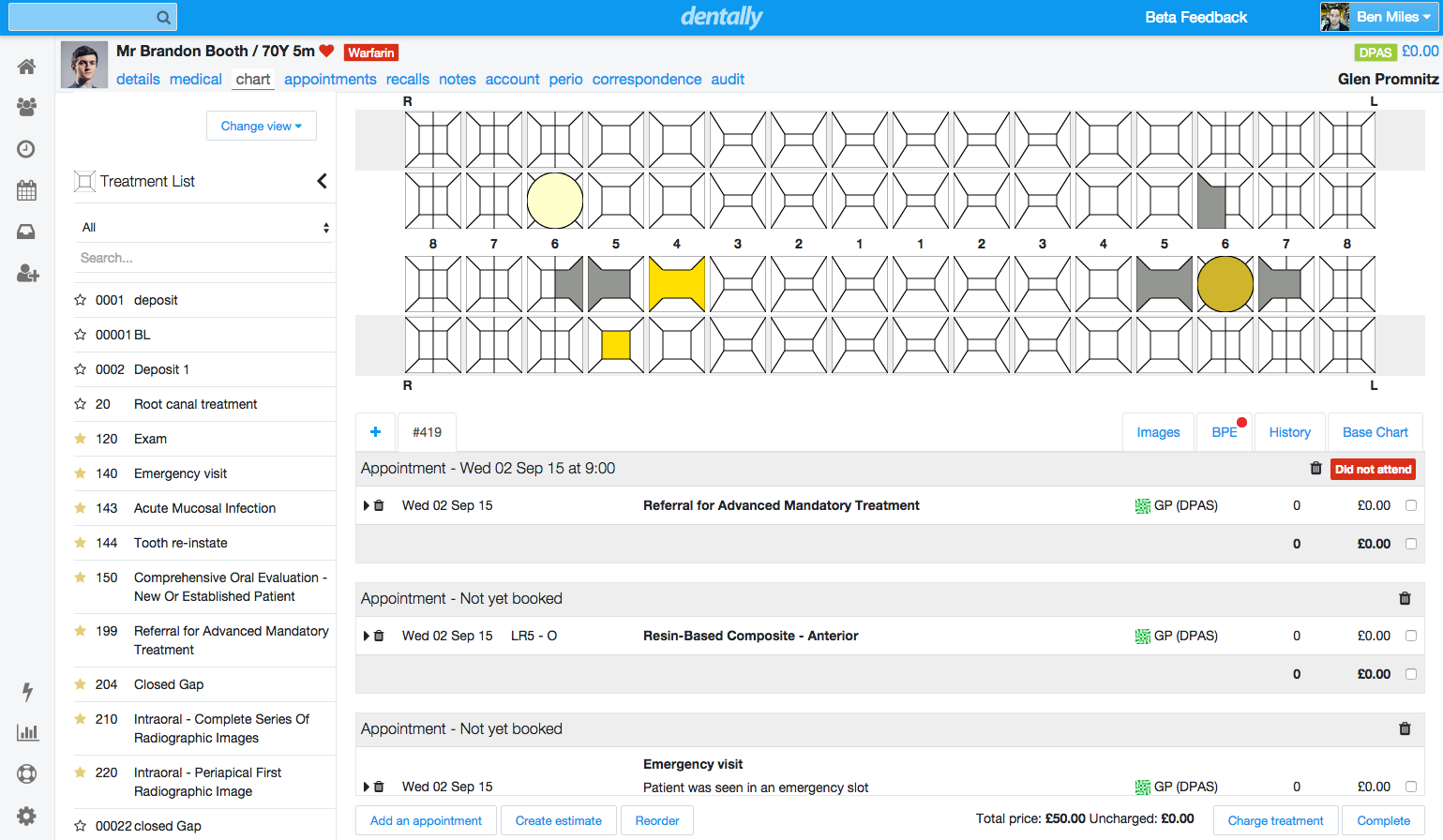Open the patients group icon in sidebar
This screenshot has width=1443, height=840.
[x=26, y=107]
